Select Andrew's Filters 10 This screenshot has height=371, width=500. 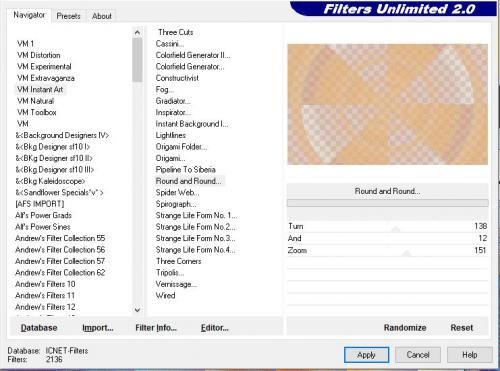(x=45, y=284)
